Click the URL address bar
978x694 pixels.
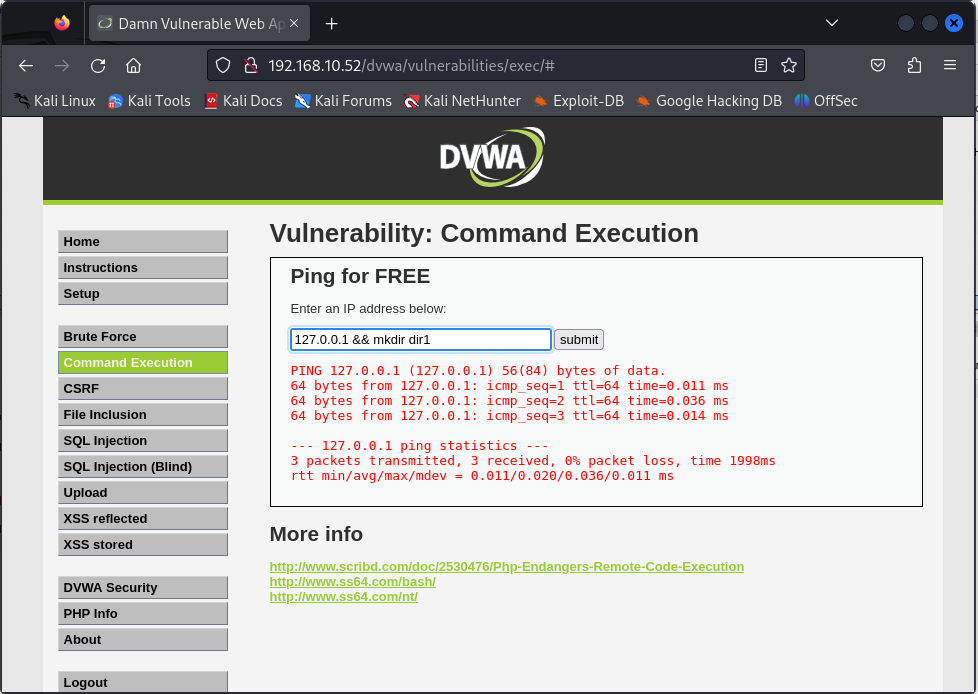505,65
